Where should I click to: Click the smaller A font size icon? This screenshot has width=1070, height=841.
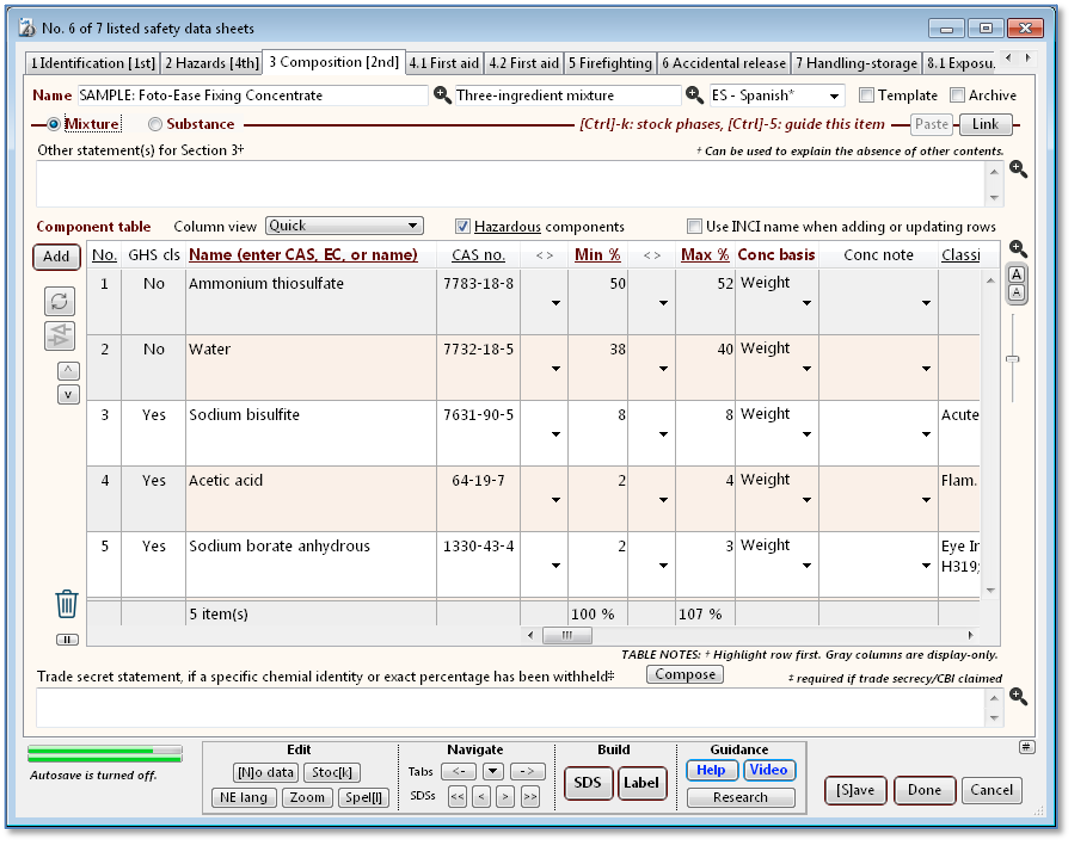(1017, 293)
